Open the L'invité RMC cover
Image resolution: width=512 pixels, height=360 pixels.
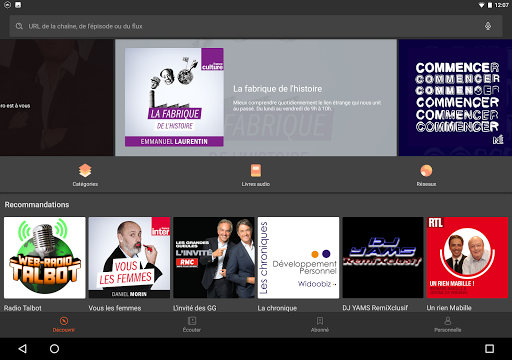[214, 258]
